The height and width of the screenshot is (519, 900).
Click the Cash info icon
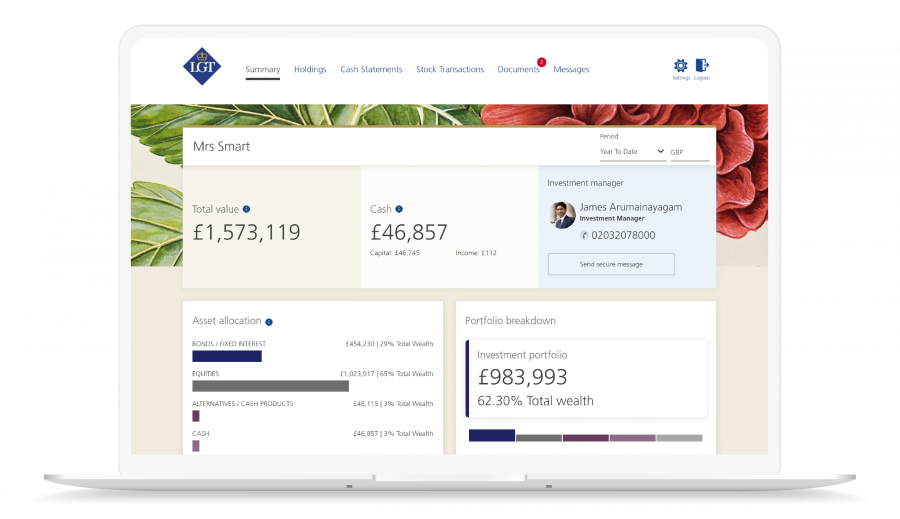(399, 209)
